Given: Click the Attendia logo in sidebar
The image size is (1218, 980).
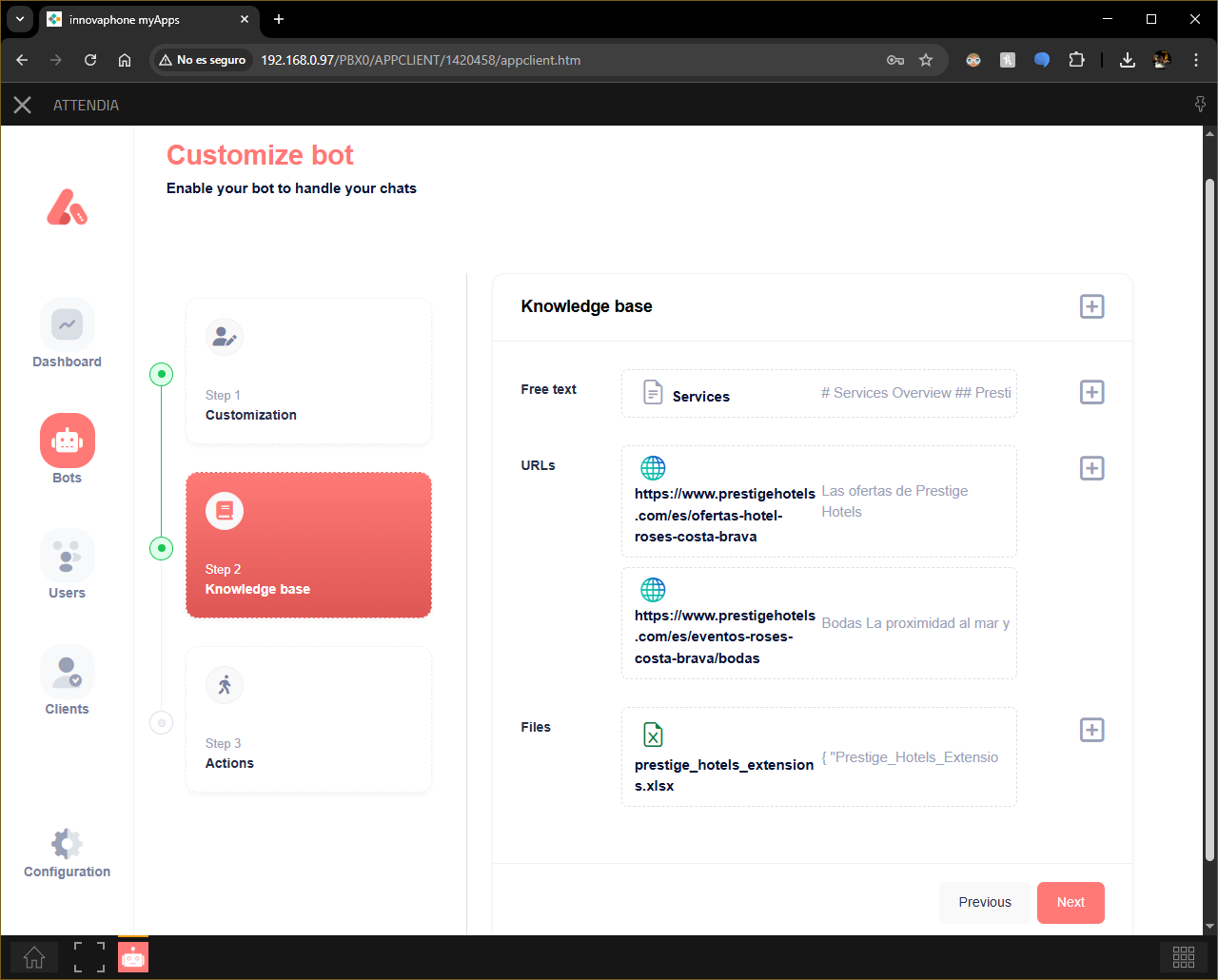Looking at the screenshot, I should coord(67,206).
